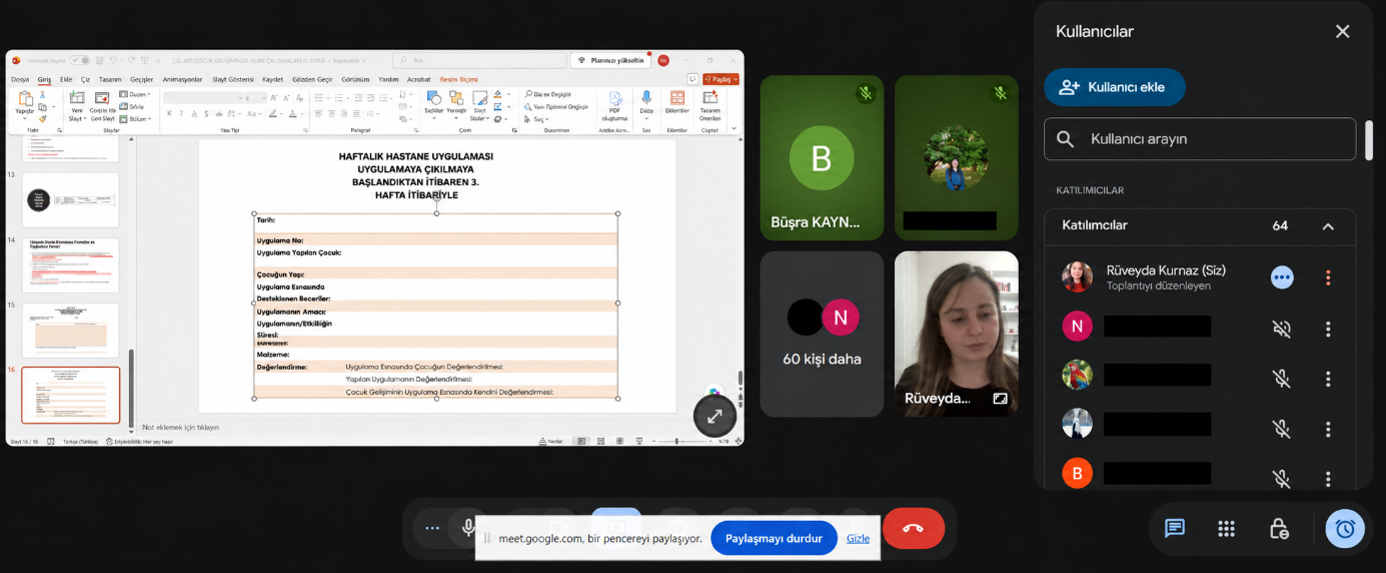Open the activities grid icon
This screenshot has width=1386, height=573.
(1227, 528)
